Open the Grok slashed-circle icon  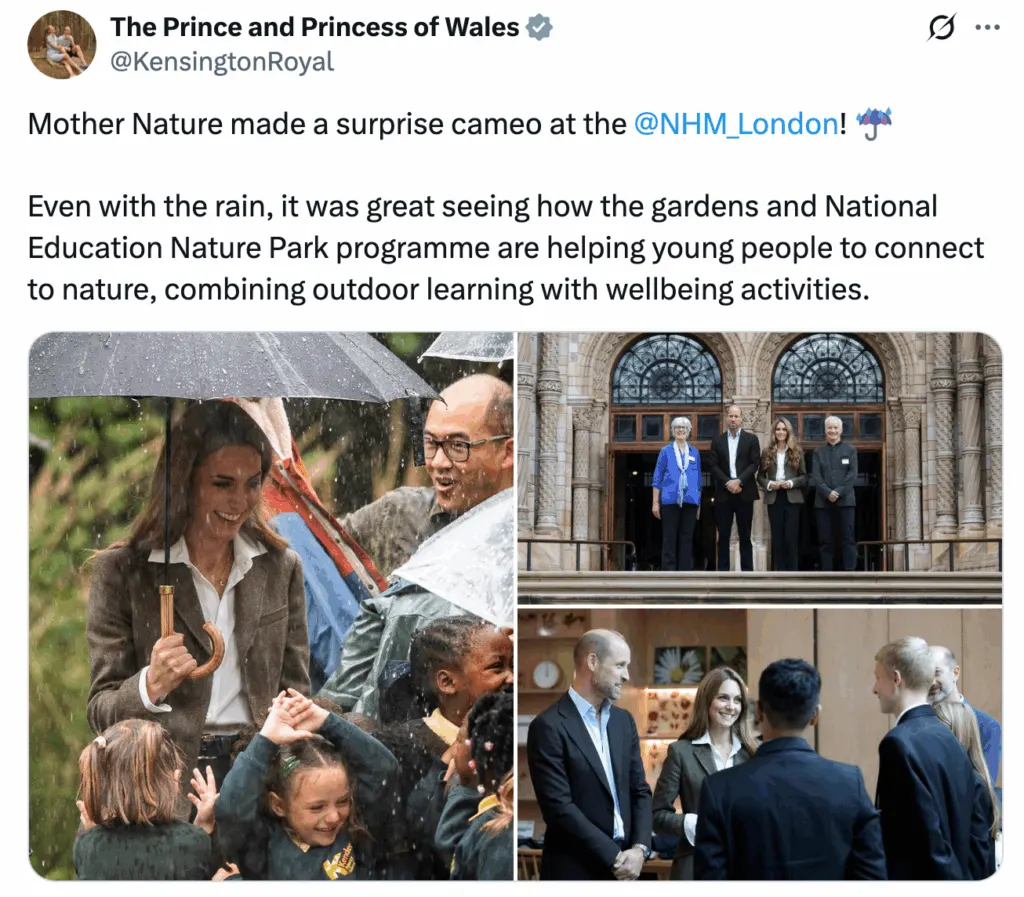point(941,27)
